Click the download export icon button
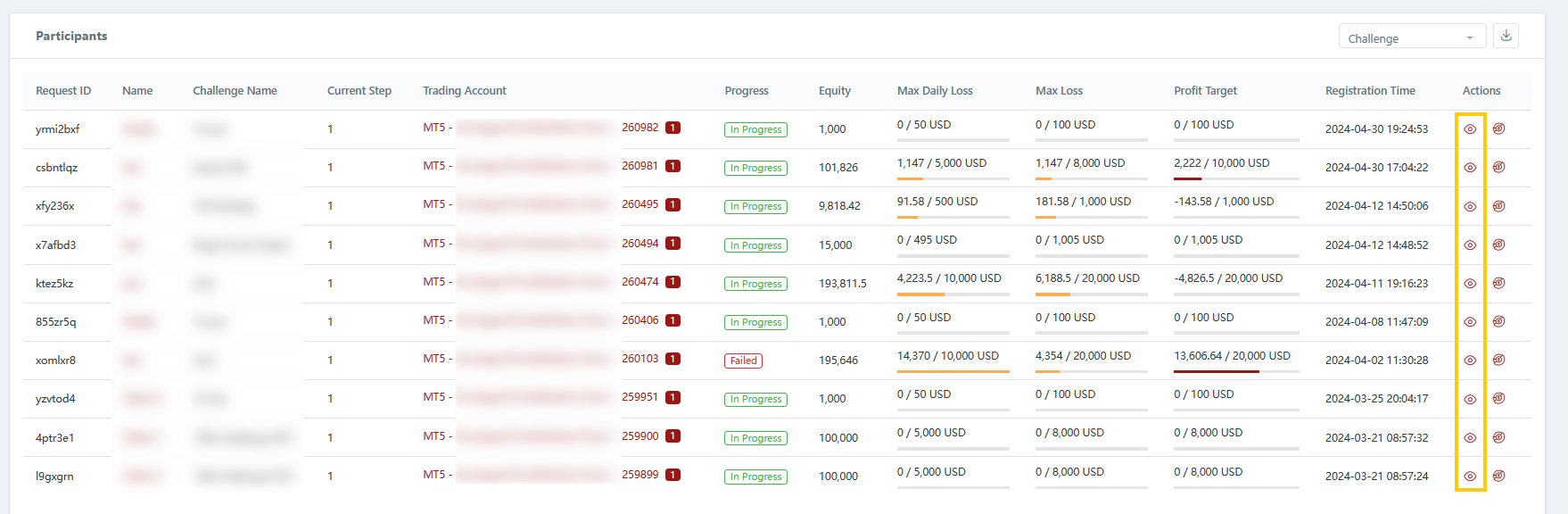The height and width of the screenshot is (514, 1568). point(1506,36)
